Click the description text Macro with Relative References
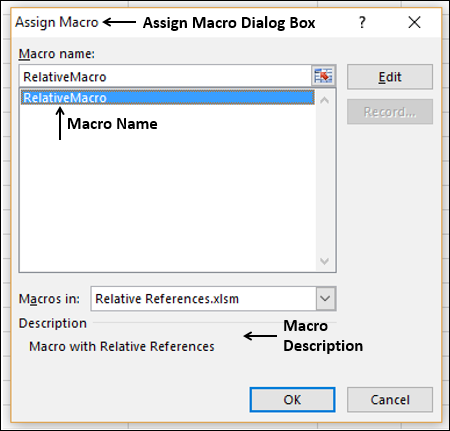The height and width of the screenshot is (431, 450). tap(122, 346)
